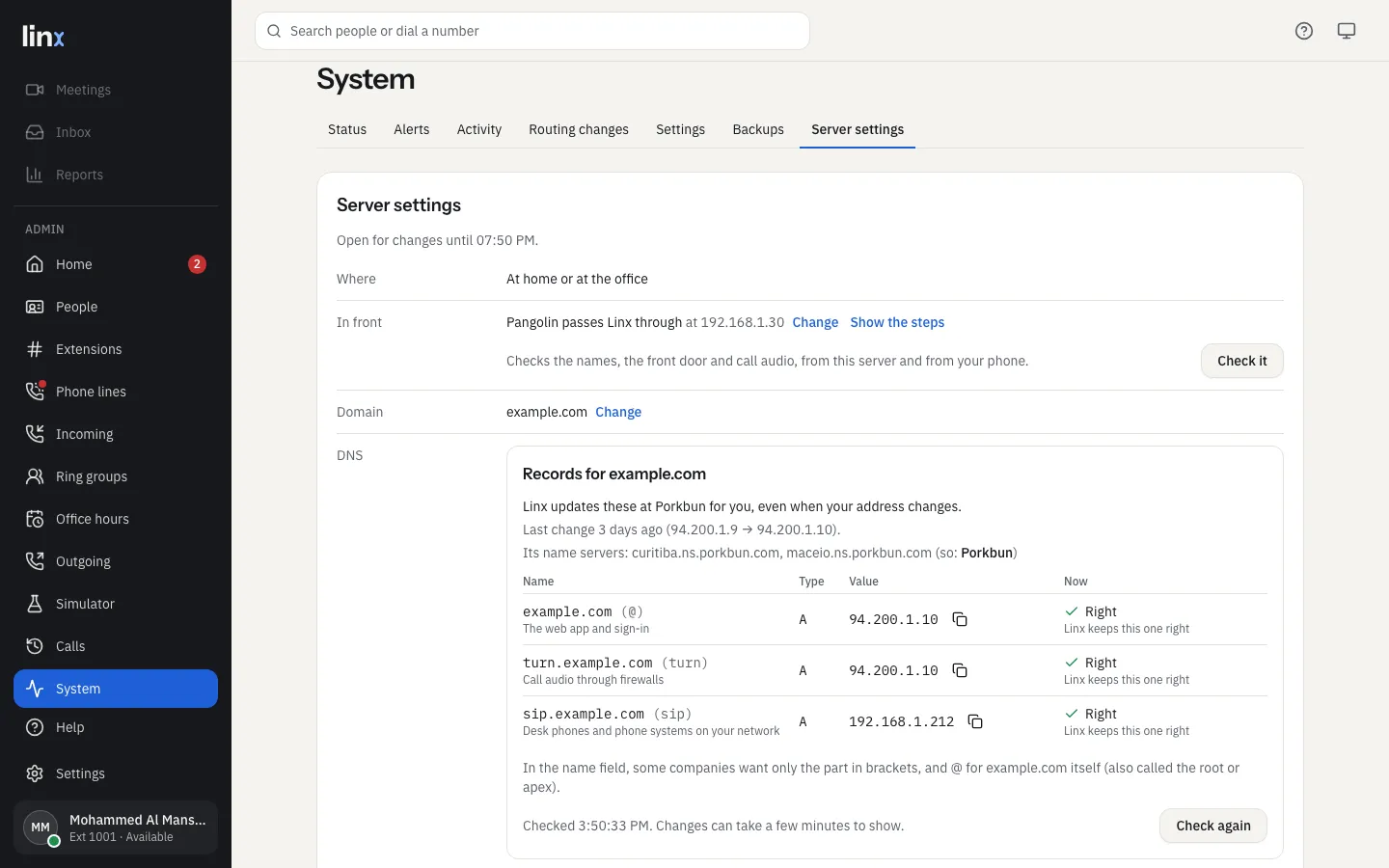Click the Check again button
This screenshot has width=1389, height=868.
[1213, 826]
